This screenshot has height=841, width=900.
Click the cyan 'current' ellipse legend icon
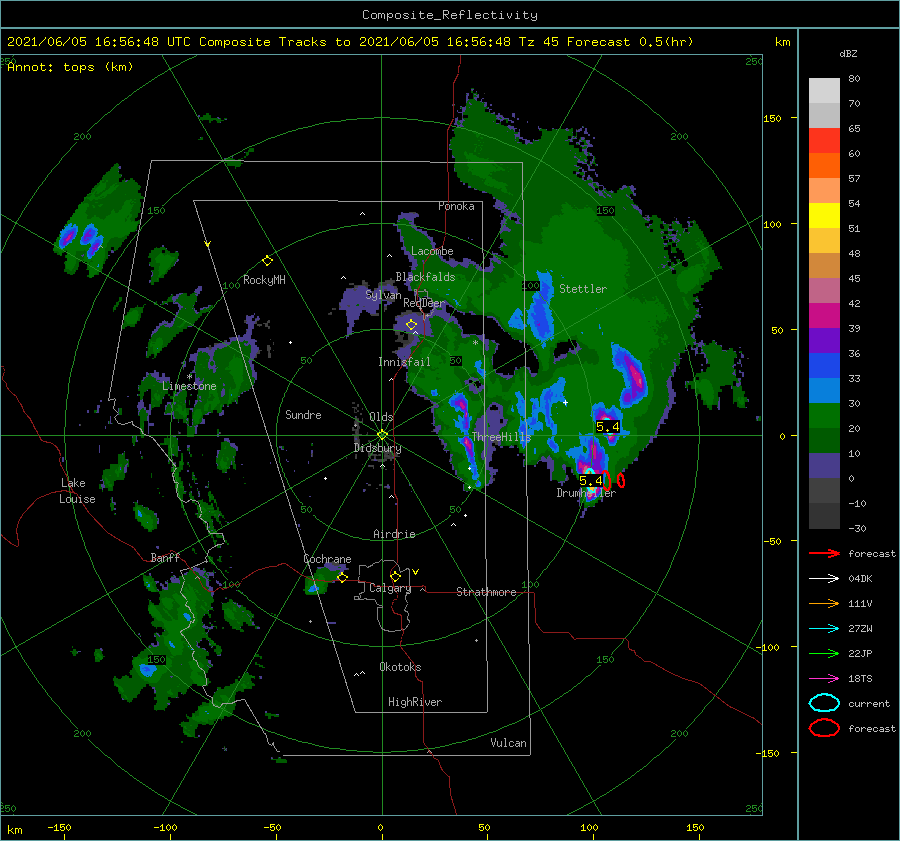coord(824,703)
